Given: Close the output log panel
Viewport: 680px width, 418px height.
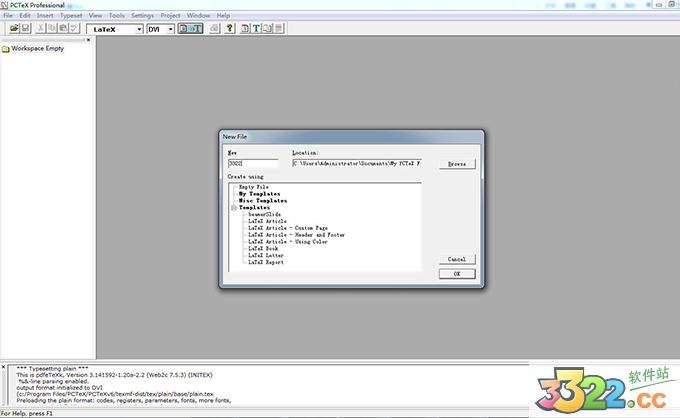Looking at the screenshot, I should pos(3,367).
